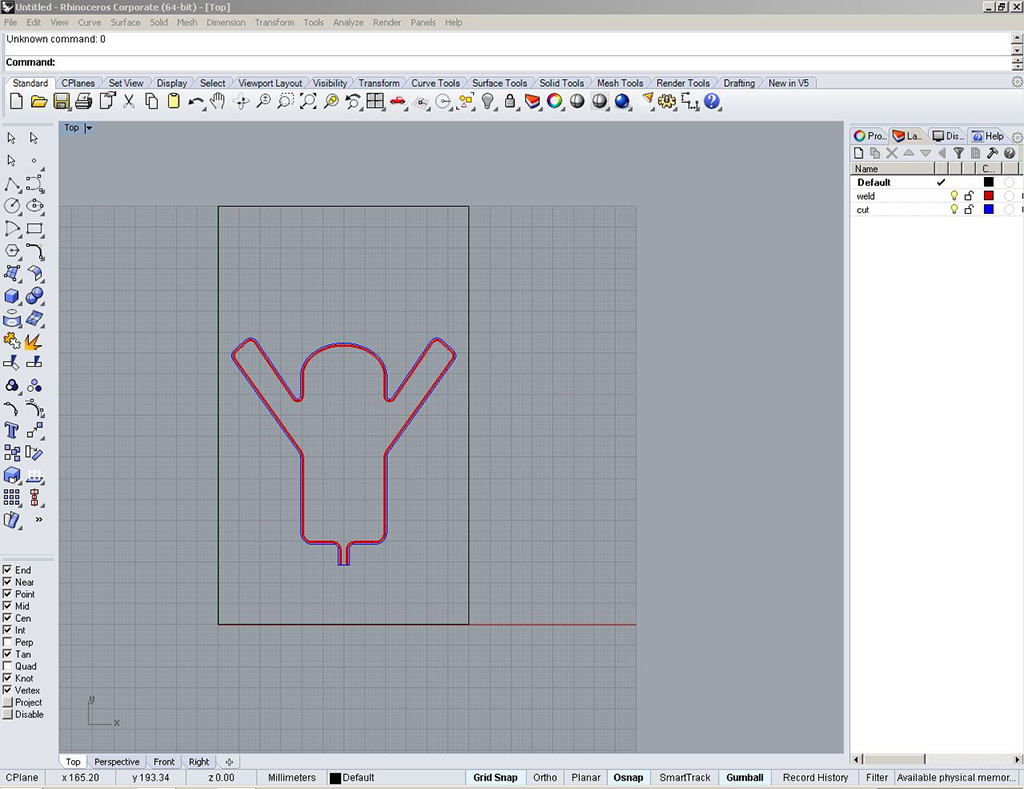Screen dimensions: 1024x789
Task: Select the Circle tool in sidebar
Action: [x=12, y=206]
